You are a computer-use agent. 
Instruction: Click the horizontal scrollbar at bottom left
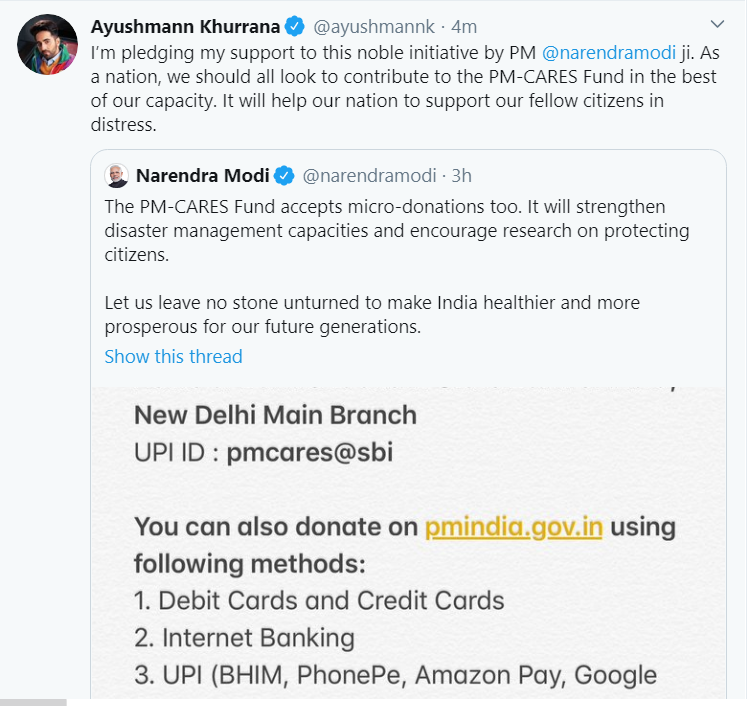(x=33, y=702)
